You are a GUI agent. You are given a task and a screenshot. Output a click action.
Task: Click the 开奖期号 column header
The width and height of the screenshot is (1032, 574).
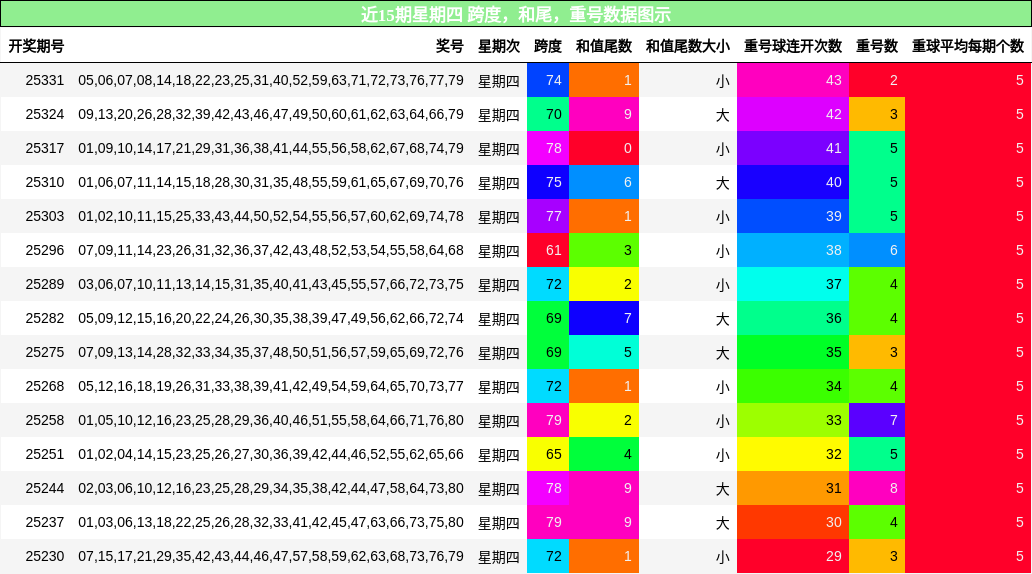(36, 46)
